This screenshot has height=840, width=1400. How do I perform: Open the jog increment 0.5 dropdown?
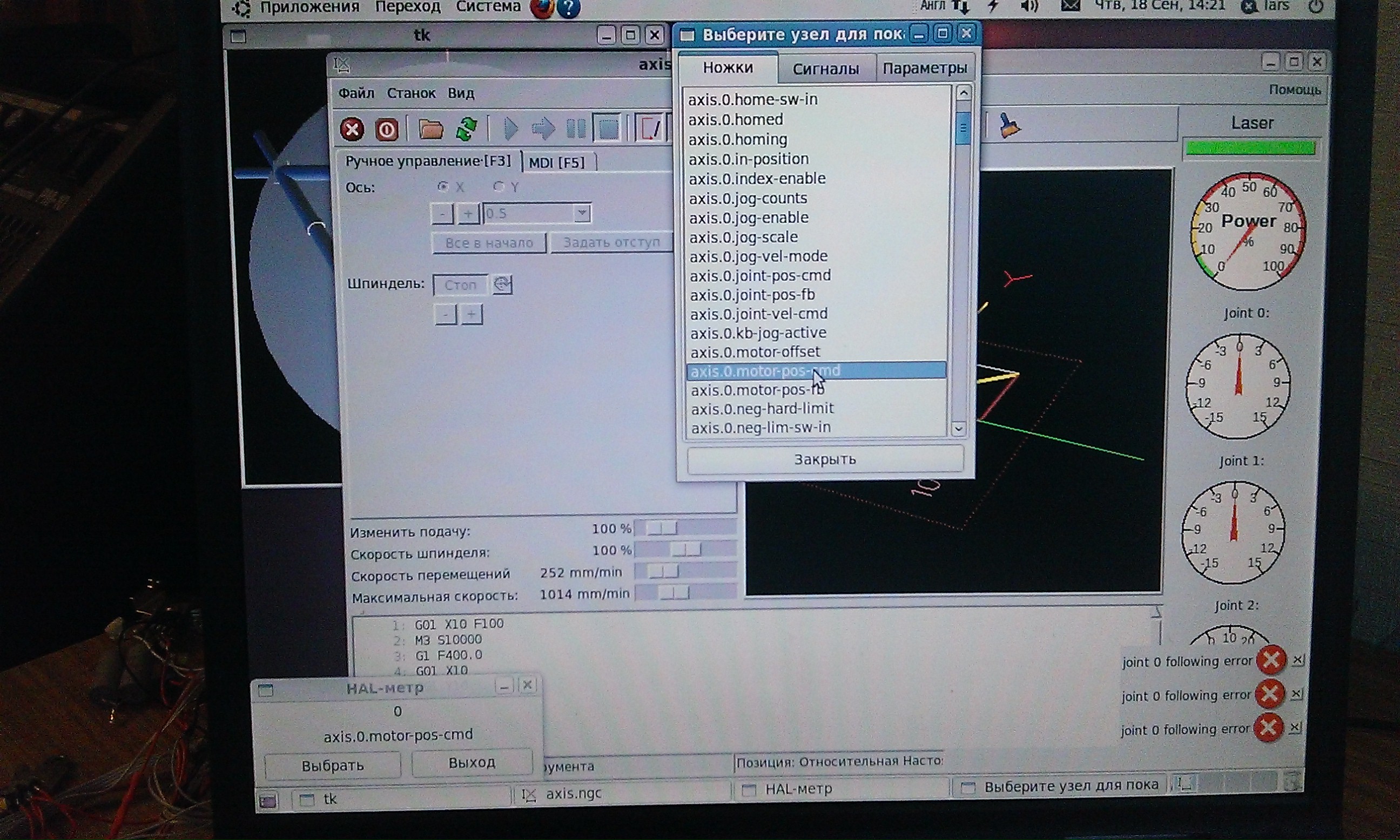click(x=582, y=213)
